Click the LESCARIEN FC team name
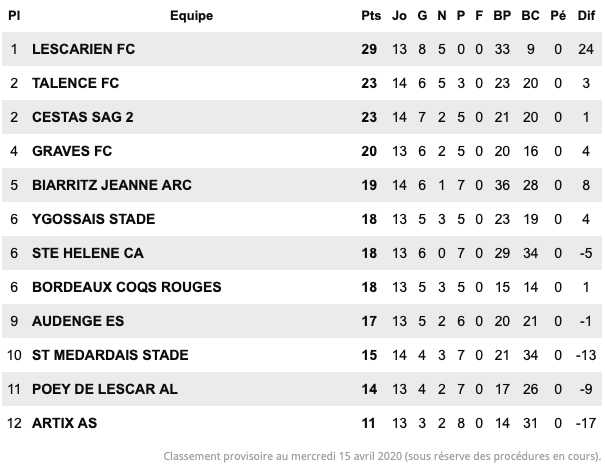Screen dimensions: 605x469 [83, 49]
